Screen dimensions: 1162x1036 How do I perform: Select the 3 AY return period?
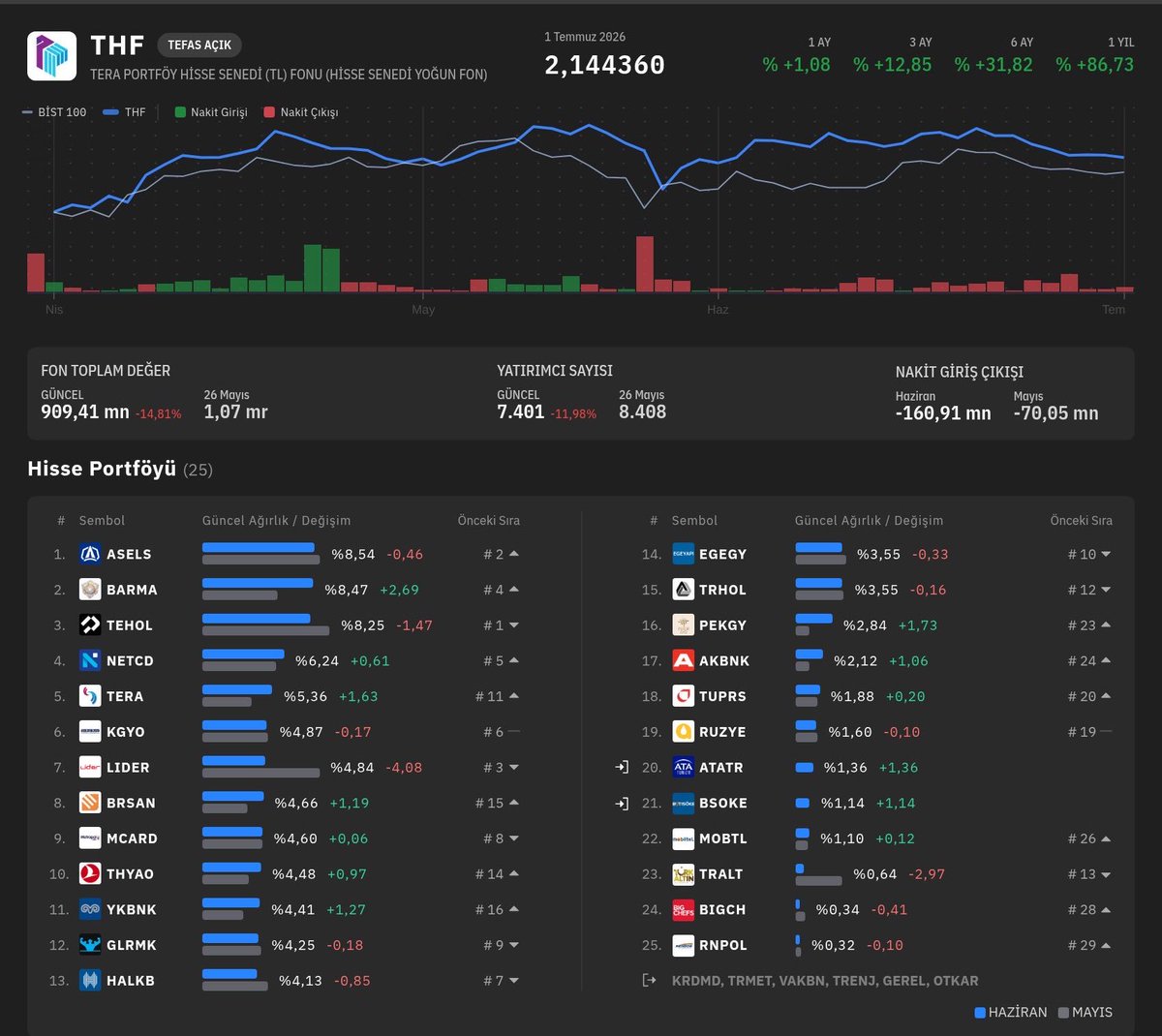click(x=893, y=55)
